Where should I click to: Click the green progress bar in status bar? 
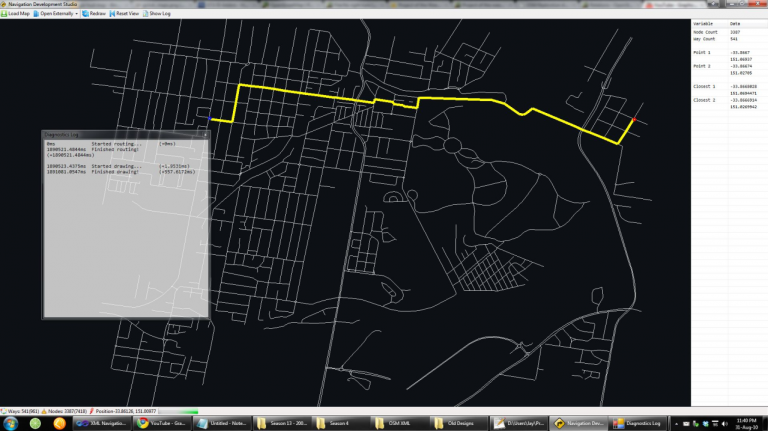178,411
